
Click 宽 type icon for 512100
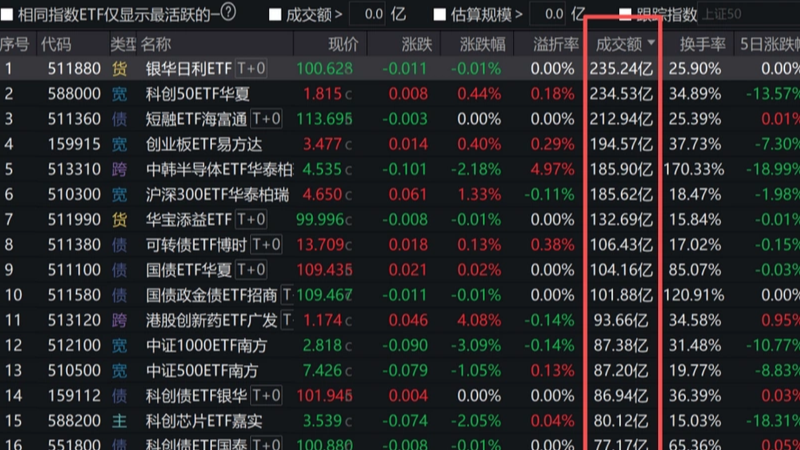119,345
